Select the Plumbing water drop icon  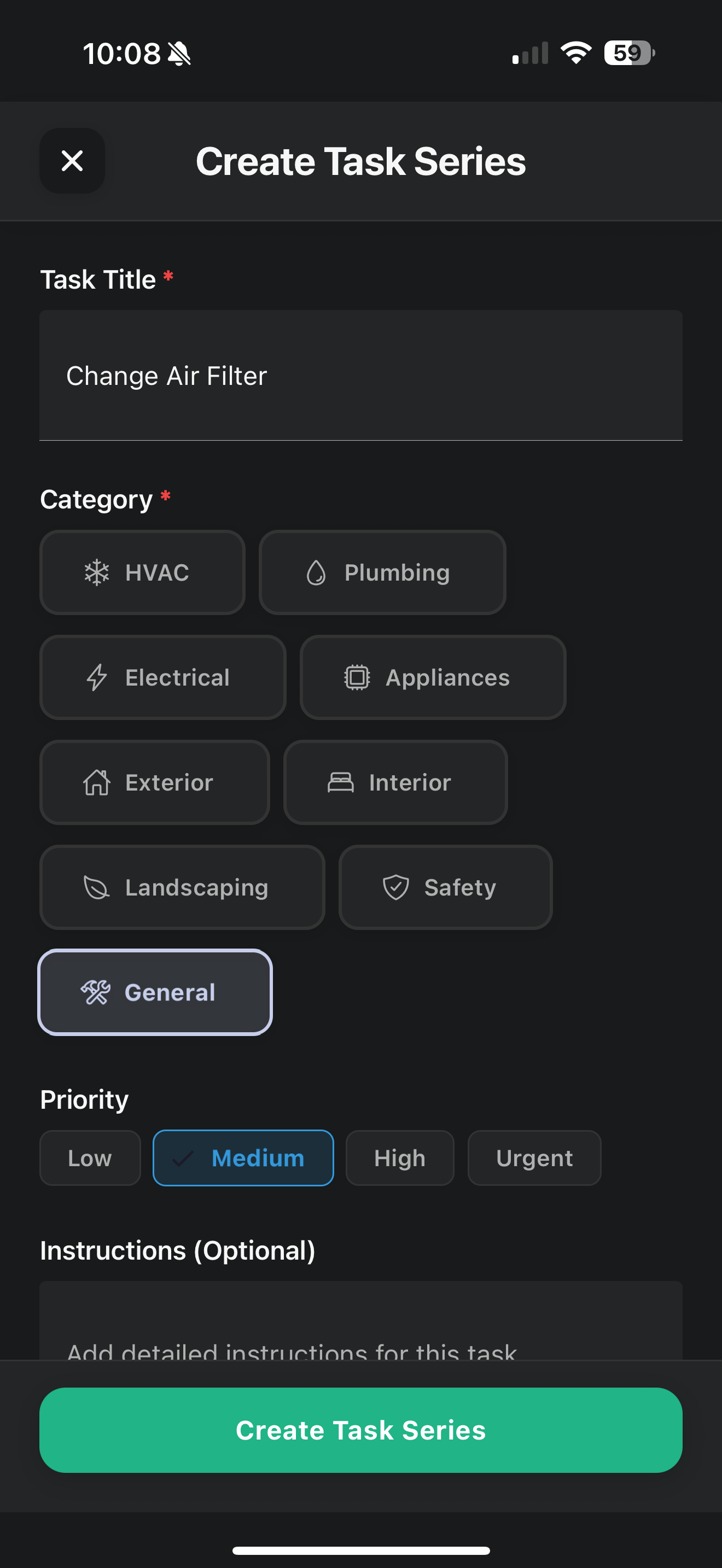click(x=316, y=573)
